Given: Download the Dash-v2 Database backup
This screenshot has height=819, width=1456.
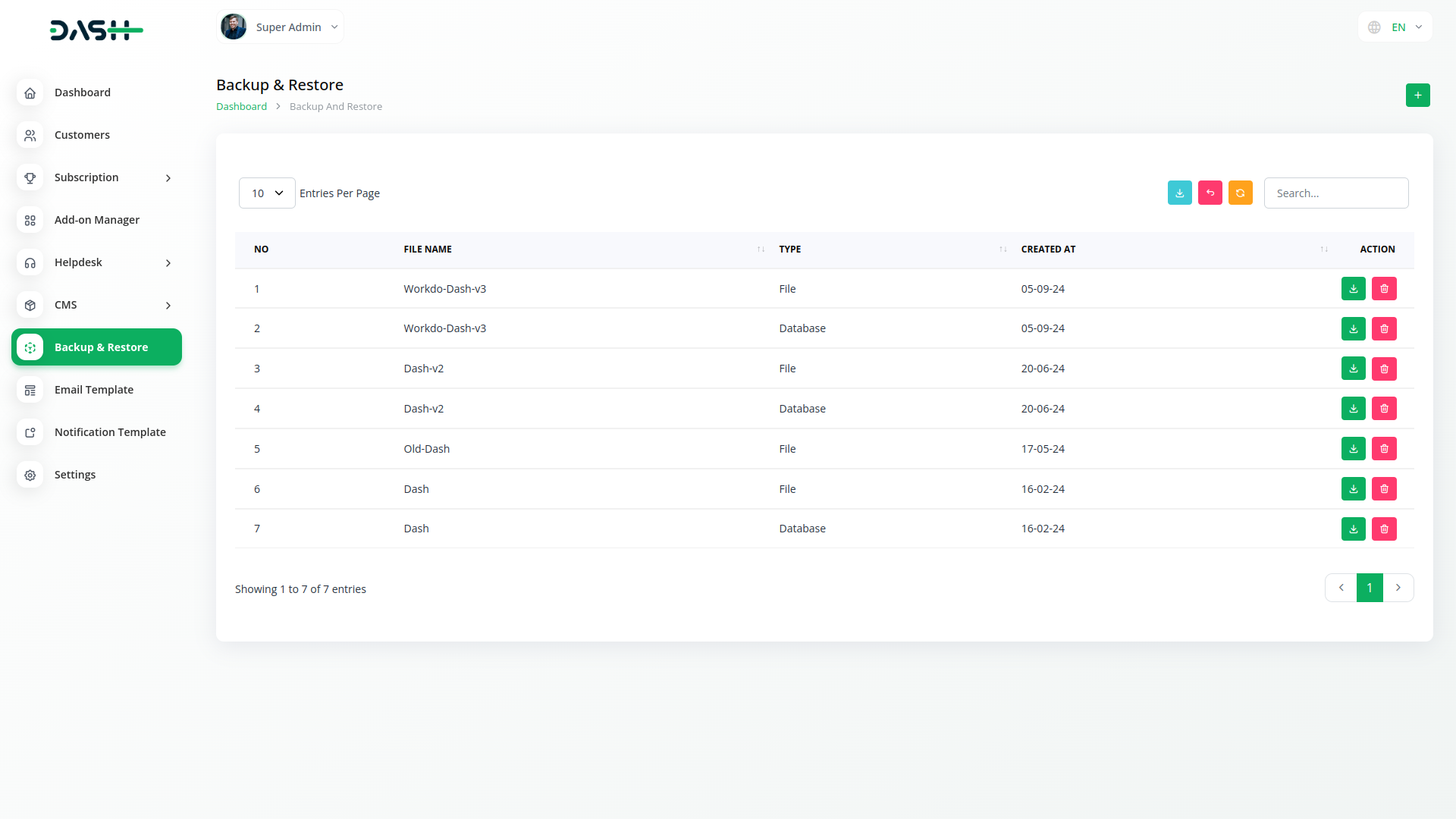Looking at the screenshot, I should 1353,409.
